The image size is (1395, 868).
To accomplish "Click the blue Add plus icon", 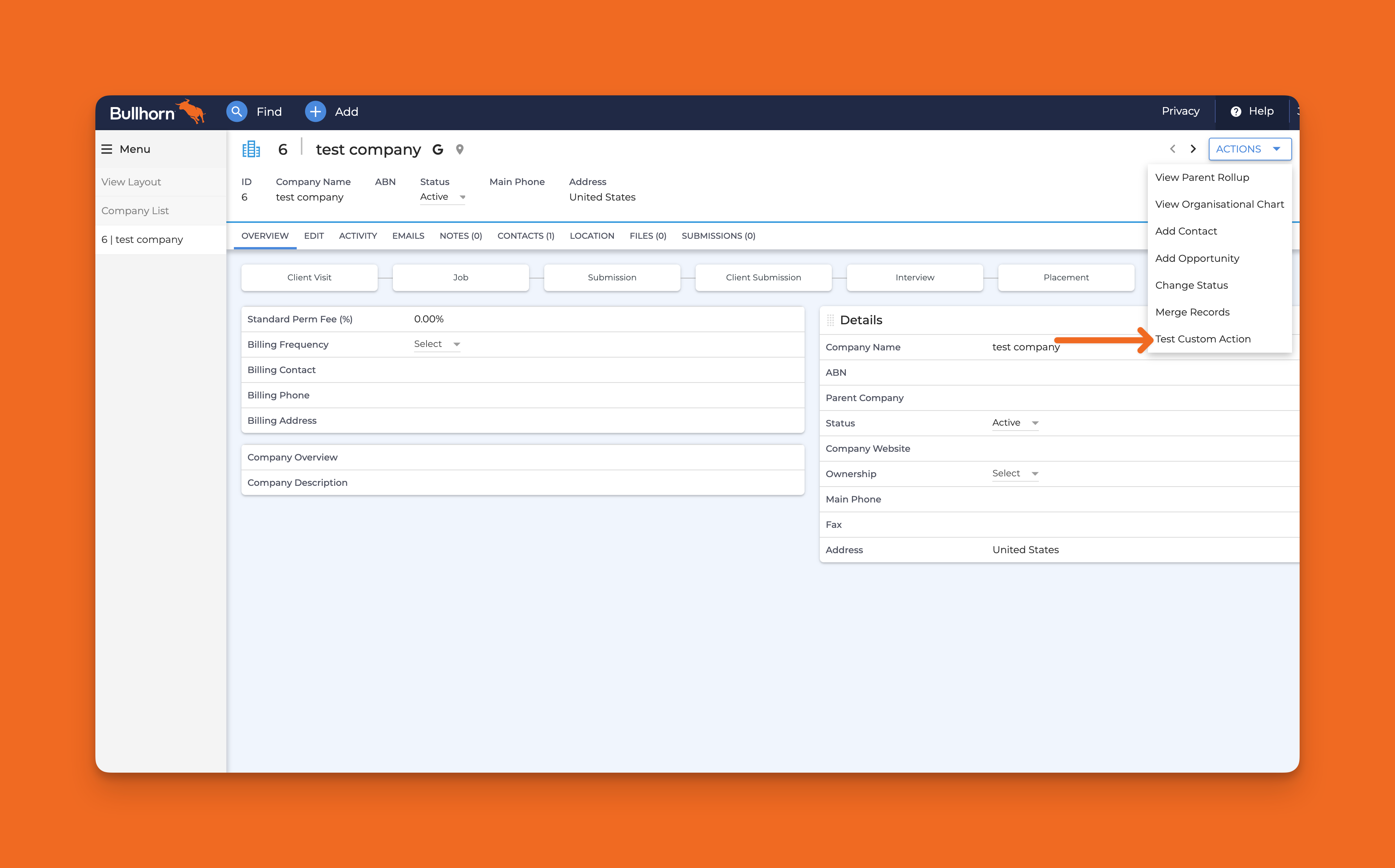I will coord(315,111).
